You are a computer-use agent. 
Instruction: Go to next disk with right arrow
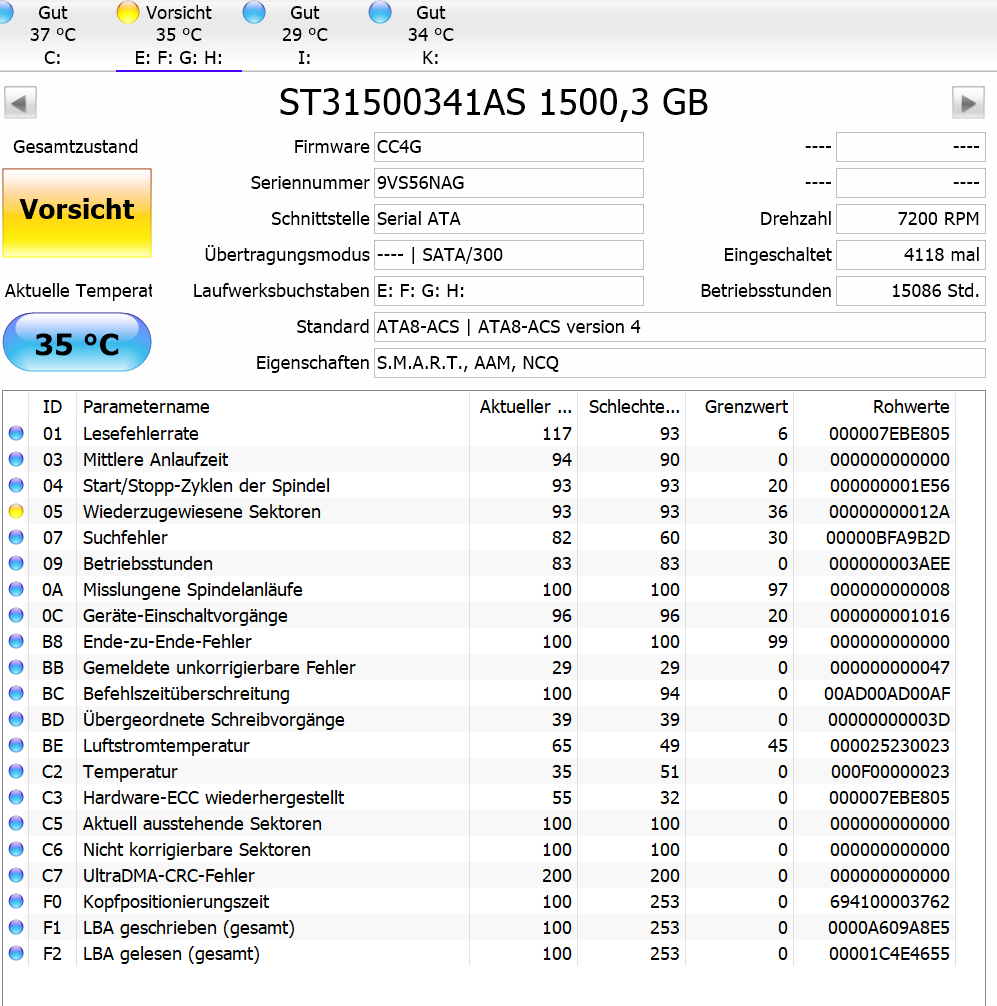click(968, 103)
